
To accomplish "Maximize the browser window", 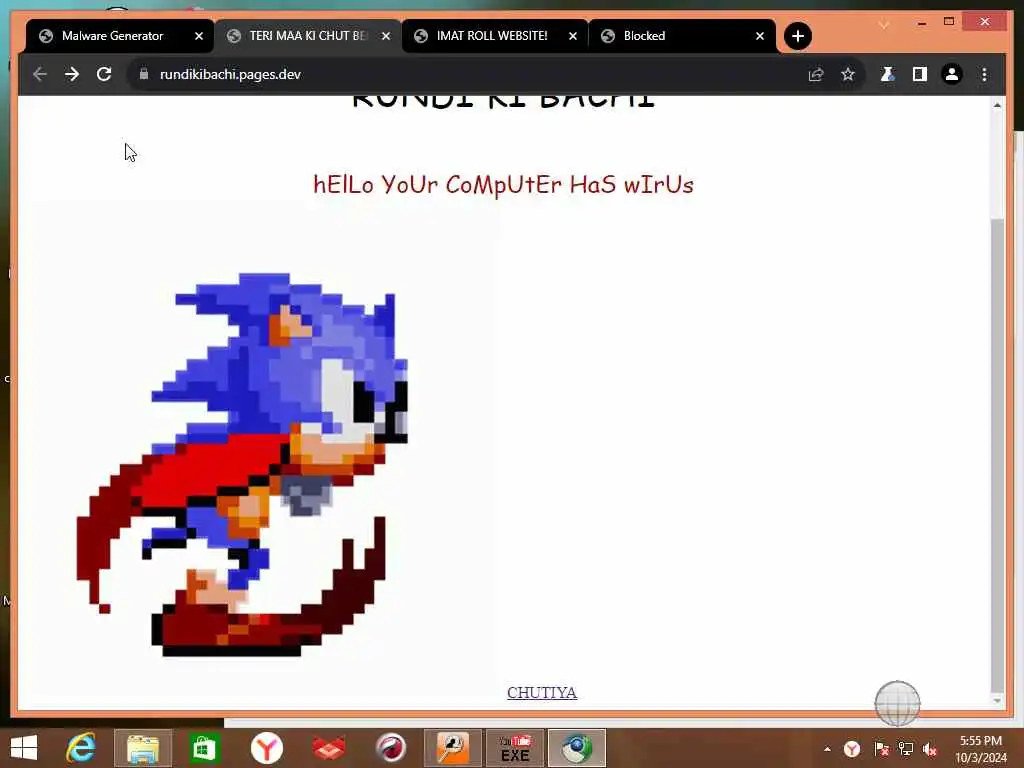I will pos(949,22).
